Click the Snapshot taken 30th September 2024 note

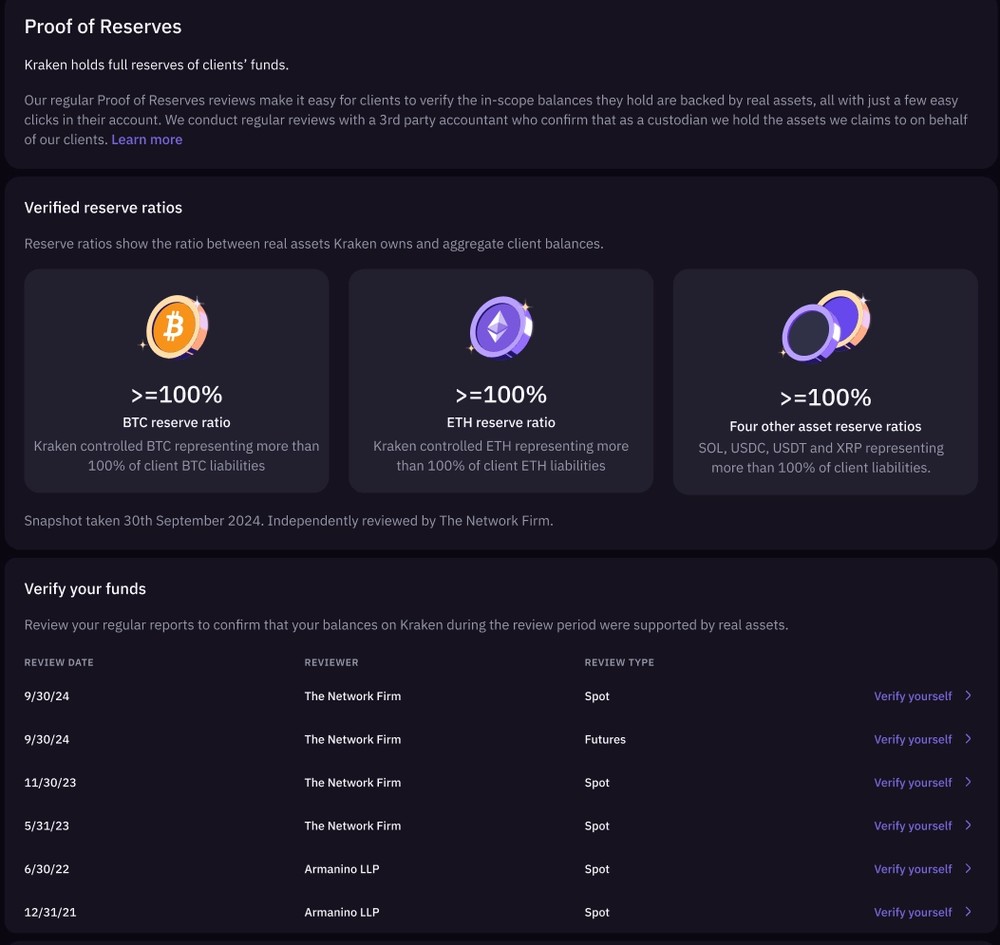pyautogui.click(x=289, y=521)
